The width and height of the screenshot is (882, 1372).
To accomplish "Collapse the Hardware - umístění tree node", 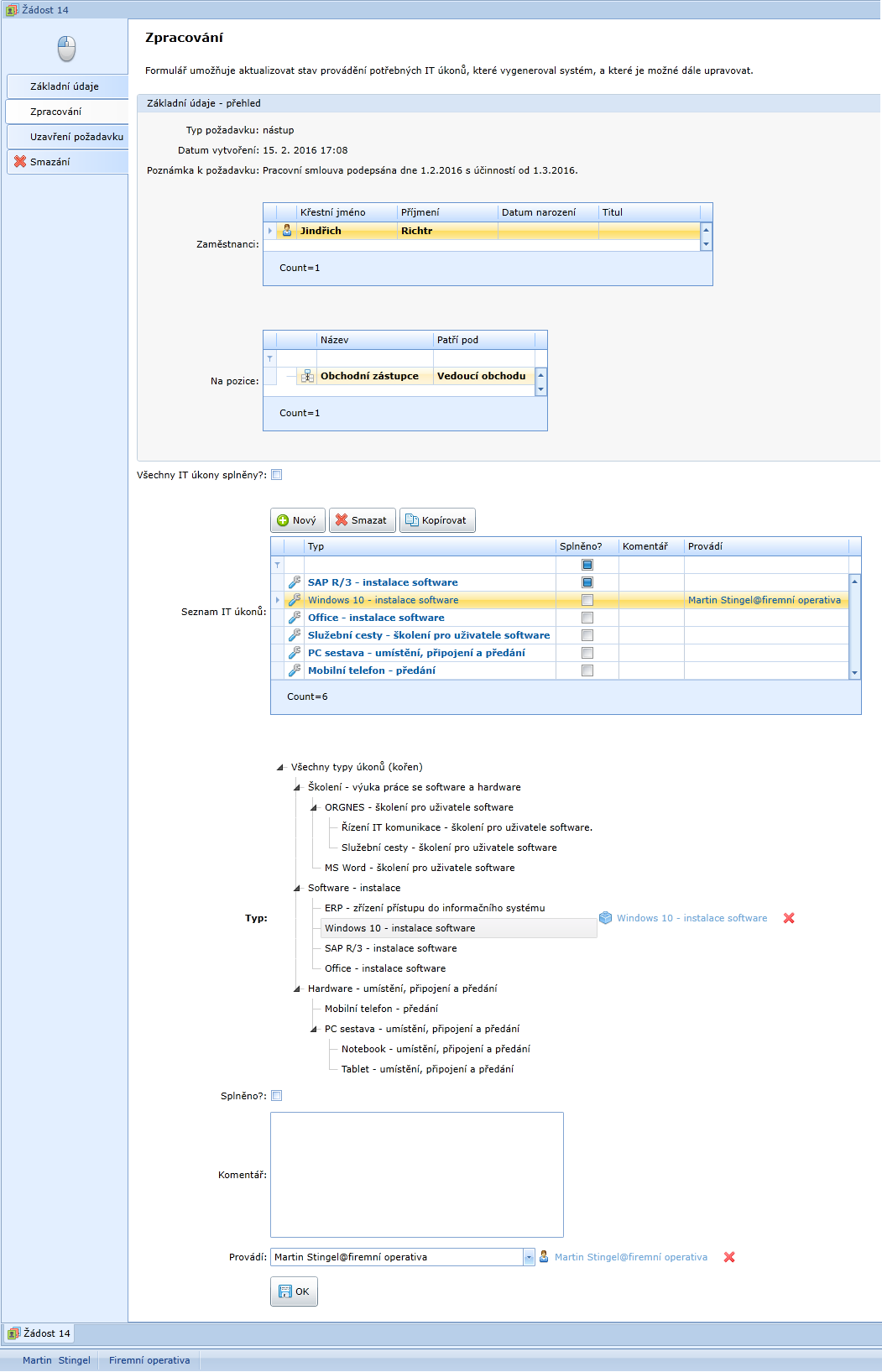I will click(297, 989).
